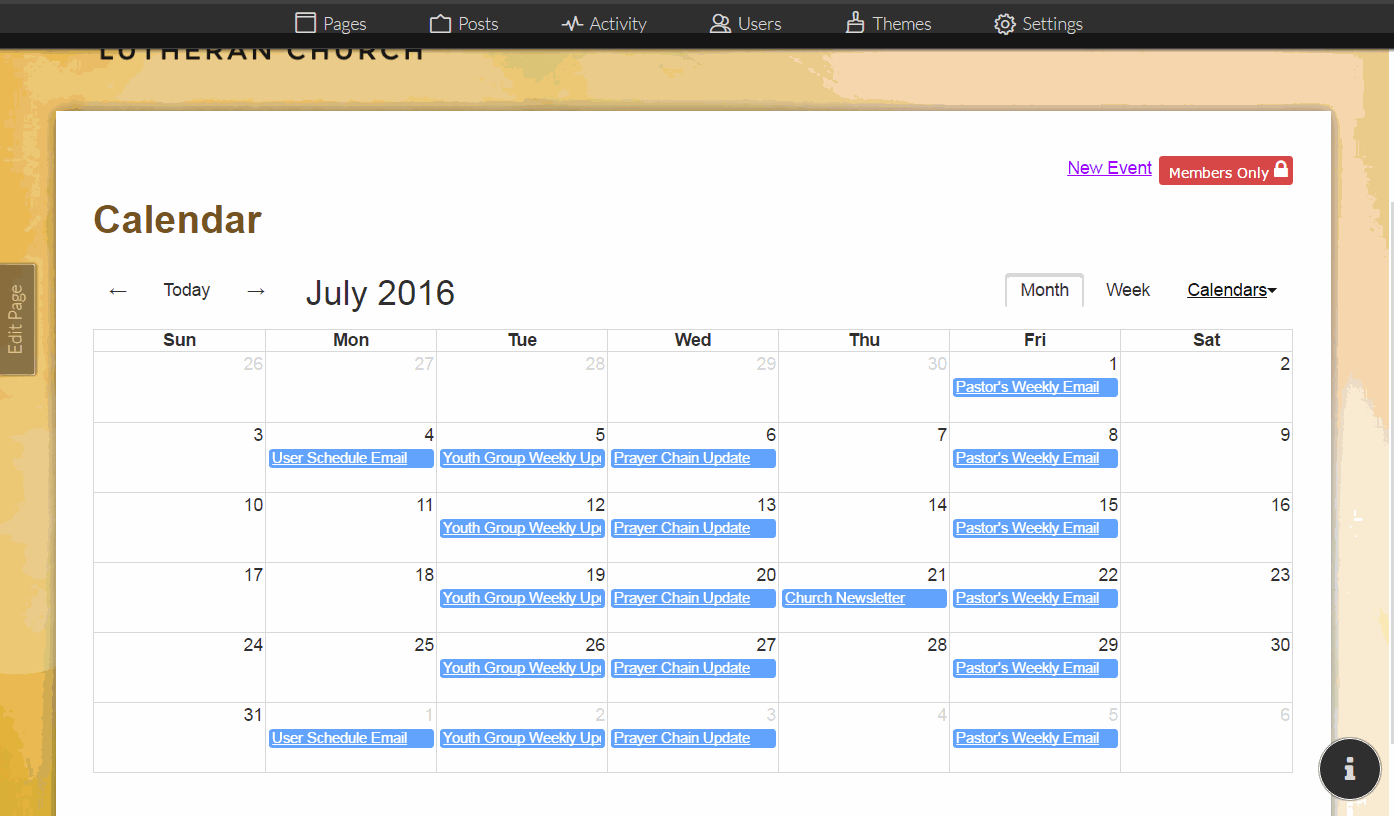Open the New Event link
Screen dimensions: 1394x816
(1109, 168)
